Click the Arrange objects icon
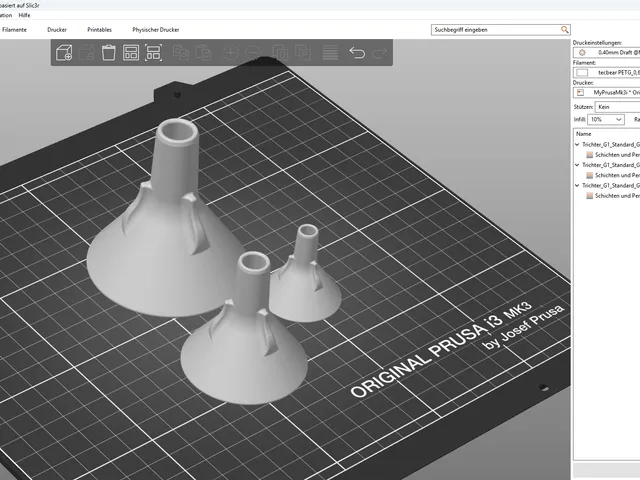Screen dimensions: 640x480 click(131, 53)
